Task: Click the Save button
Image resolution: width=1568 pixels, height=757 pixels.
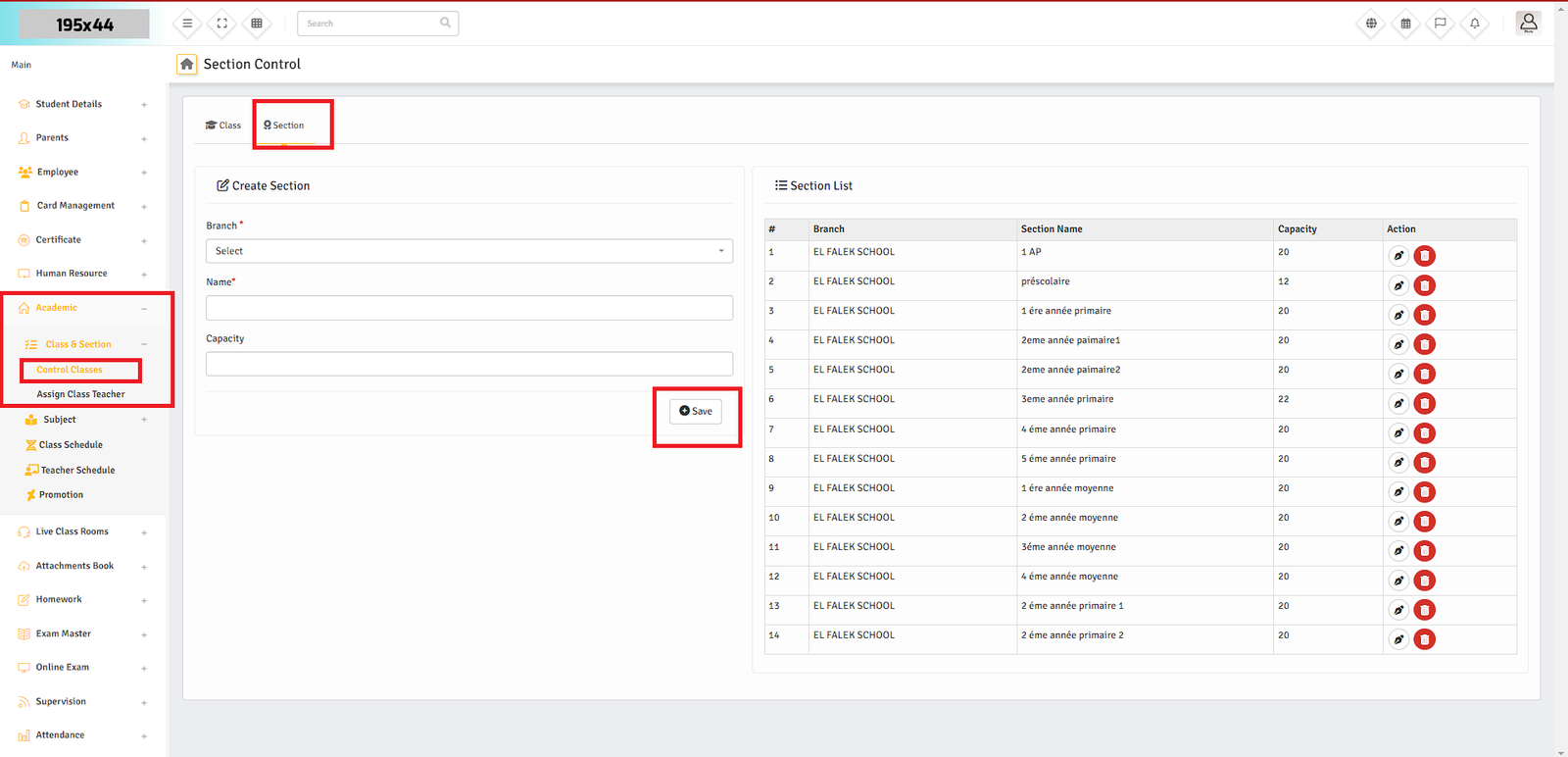Action: (696, 411)
